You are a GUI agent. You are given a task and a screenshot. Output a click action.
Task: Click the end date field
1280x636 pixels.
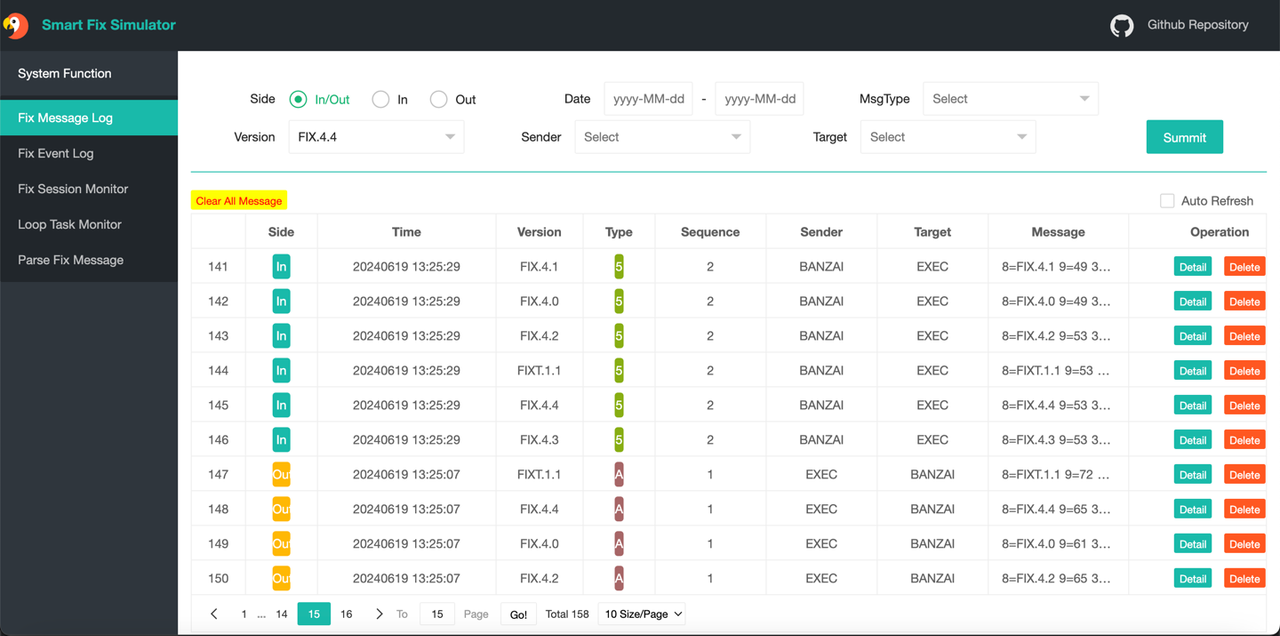tap(760, 99)
